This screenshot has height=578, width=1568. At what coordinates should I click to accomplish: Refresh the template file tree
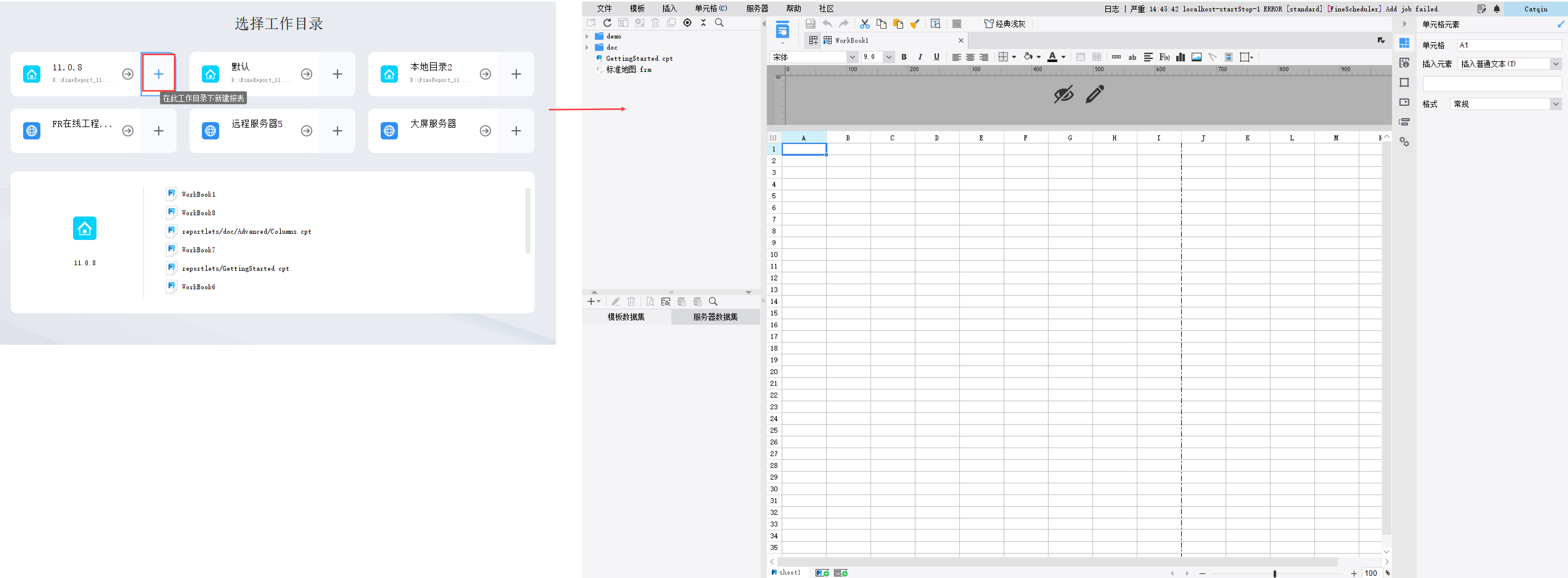(x=607, y=23)
